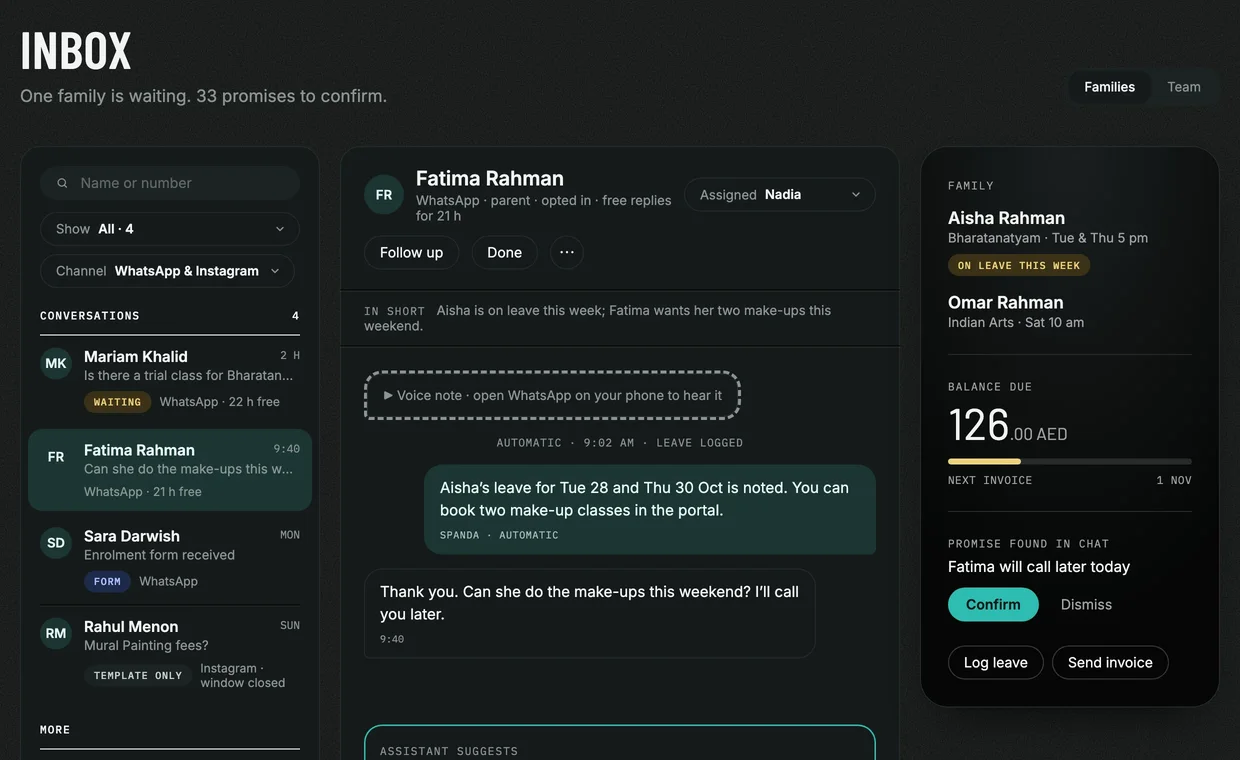
Task: Click the Follow up button
Action: click(x=411, y=252)
